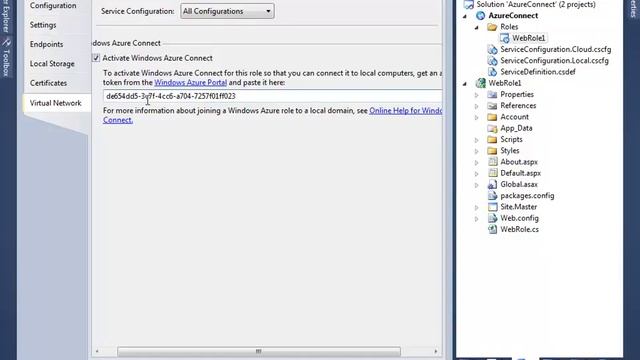640x360 pixels.
Task: Open the Toolbox side tab
Action: (x=6, y=58)
